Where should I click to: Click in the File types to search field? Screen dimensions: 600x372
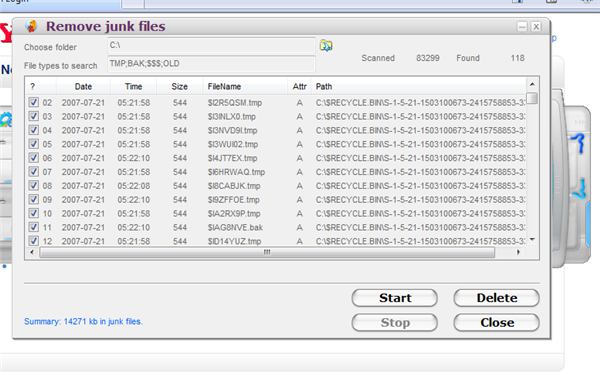(211, 64)
